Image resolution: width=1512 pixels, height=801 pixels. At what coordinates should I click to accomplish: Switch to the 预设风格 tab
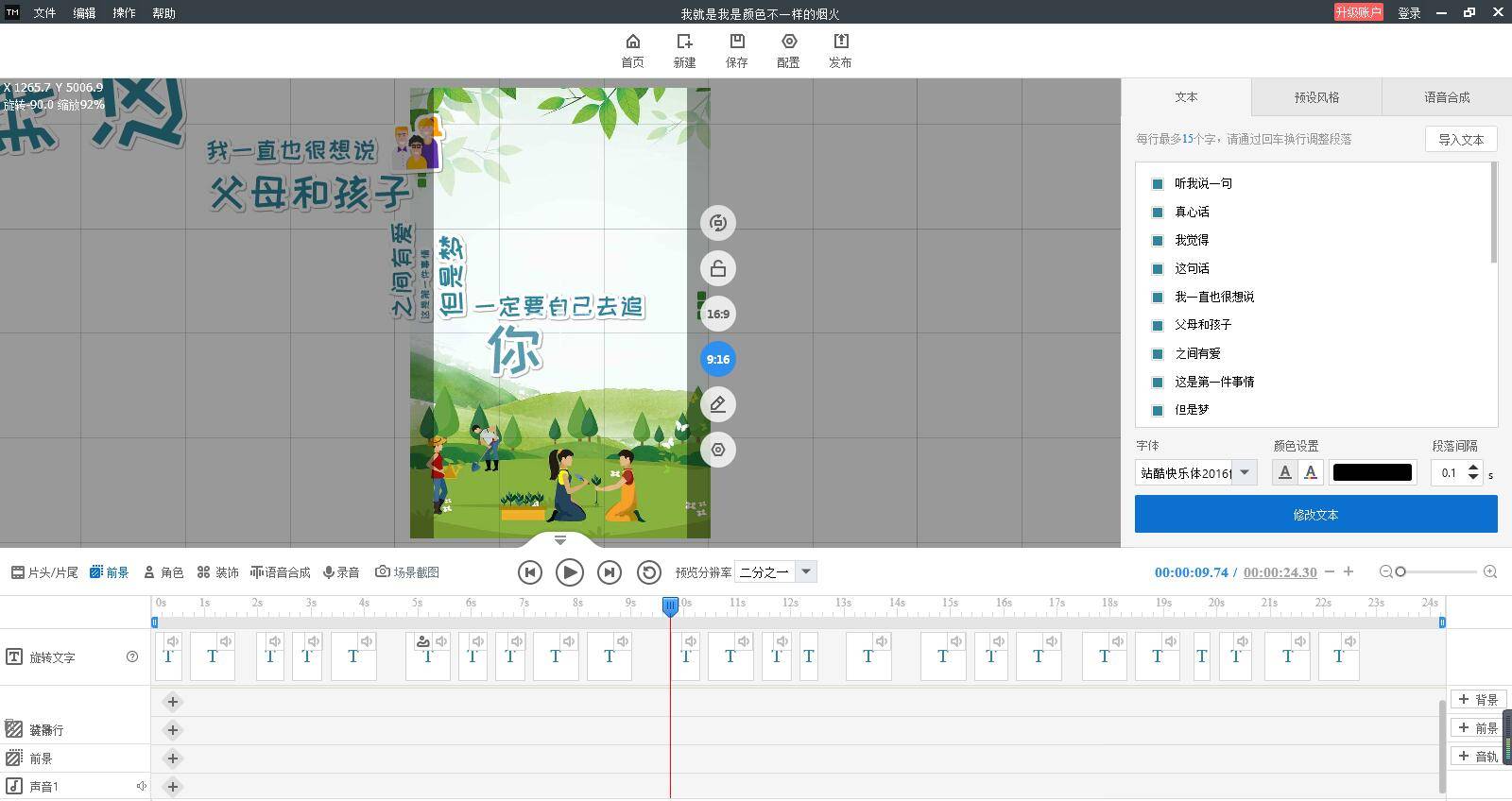coord(1316,97)
